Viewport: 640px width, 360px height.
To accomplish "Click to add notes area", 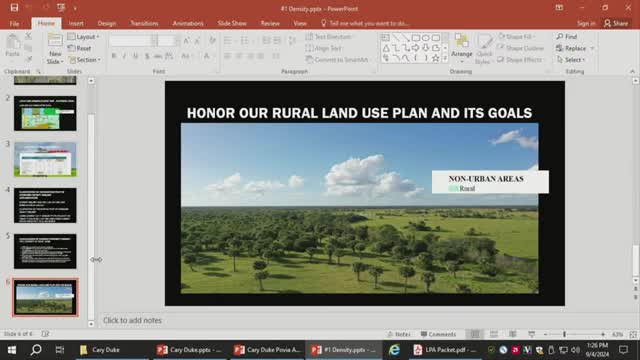I will [x=132, y=320].
